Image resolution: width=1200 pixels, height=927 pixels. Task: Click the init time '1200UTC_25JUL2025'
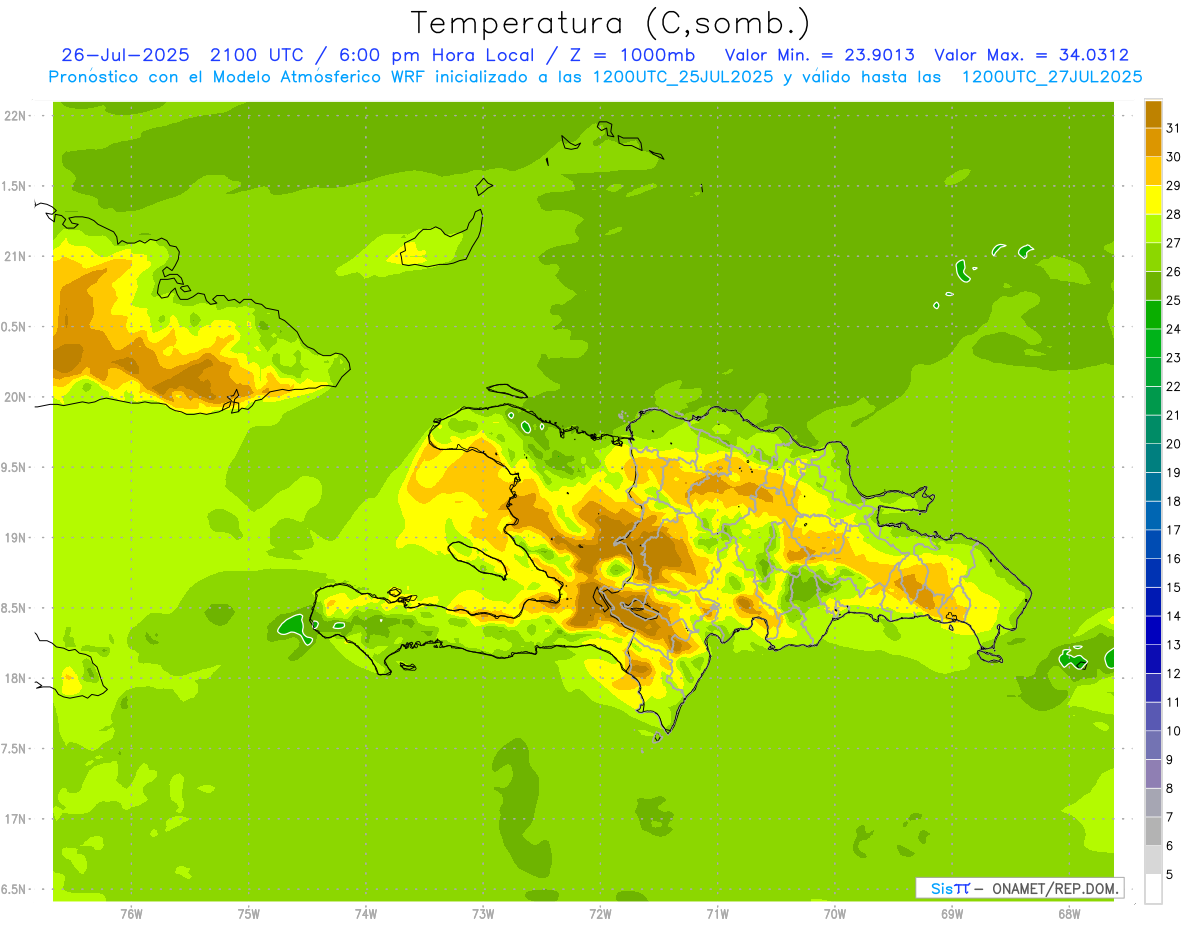(683, 77)
